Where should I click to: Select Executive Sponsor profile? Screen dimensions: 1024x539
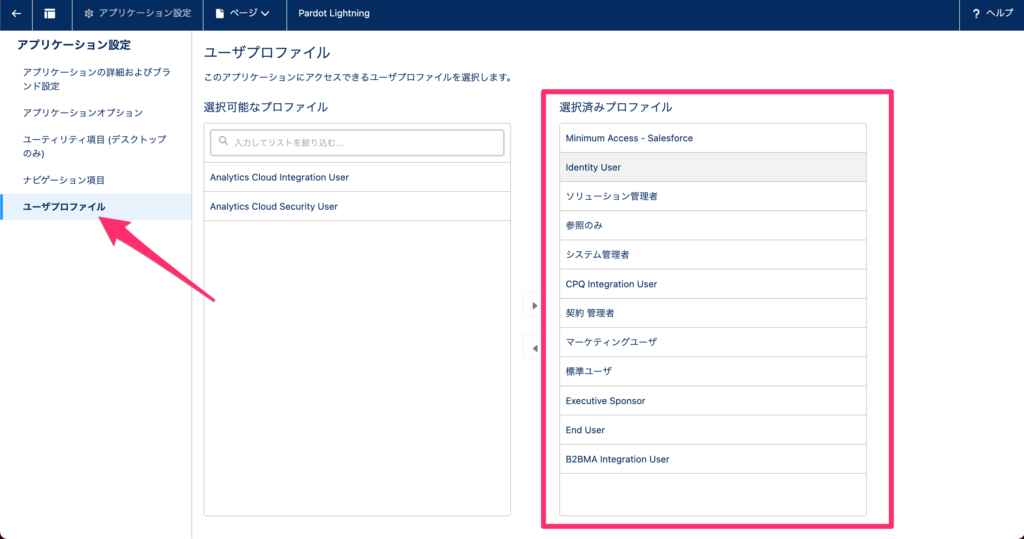click(x=712, y=400)
